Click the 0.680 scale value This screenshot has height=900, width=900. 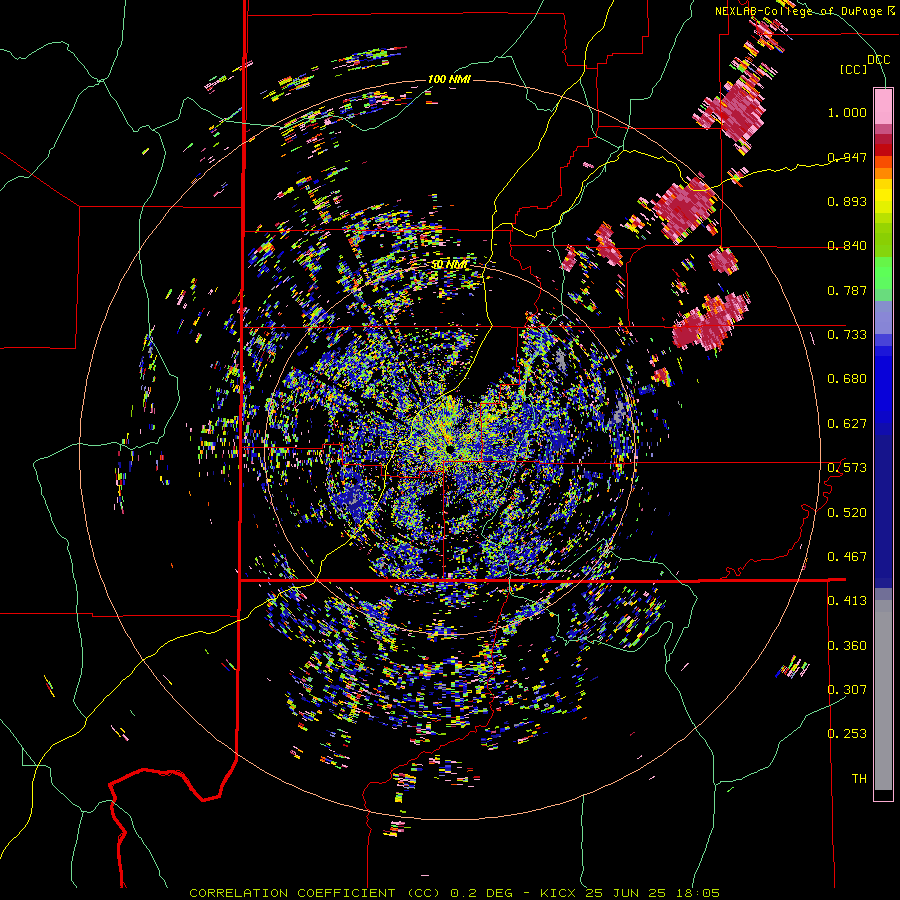tap(847, 379)
